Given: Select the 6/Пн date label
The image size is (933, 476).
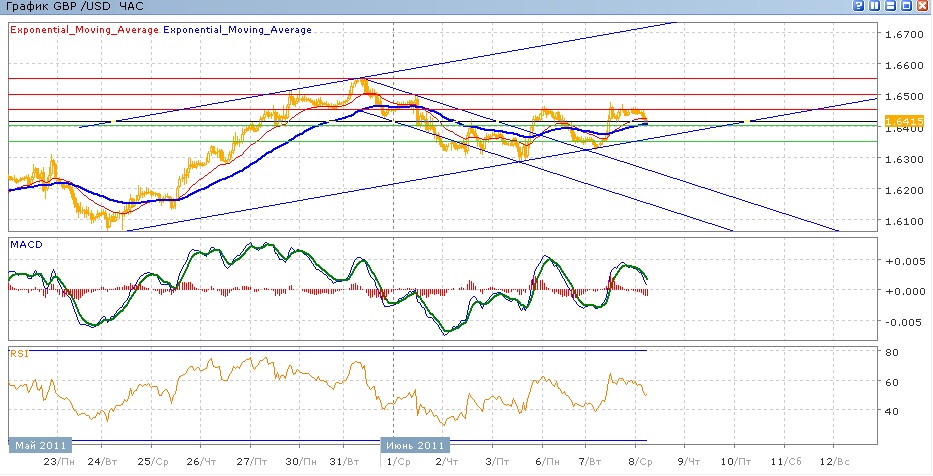Looking at the screenshot, I should point(547,462).
